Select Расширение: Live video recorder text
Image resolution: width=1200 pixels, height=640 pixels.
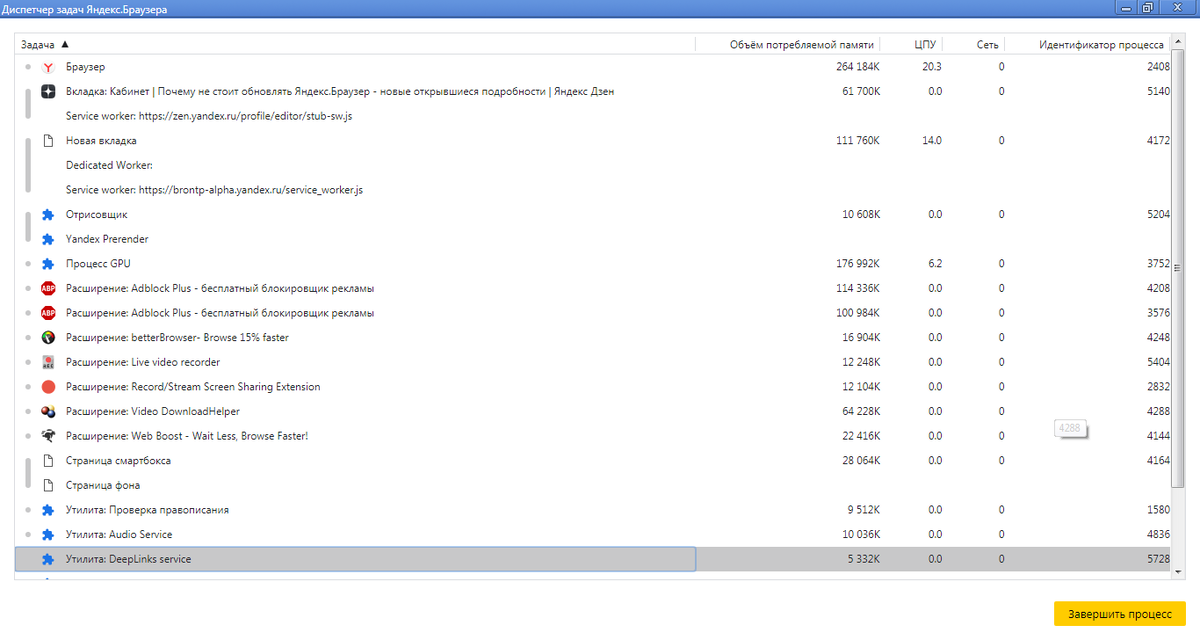143,362
